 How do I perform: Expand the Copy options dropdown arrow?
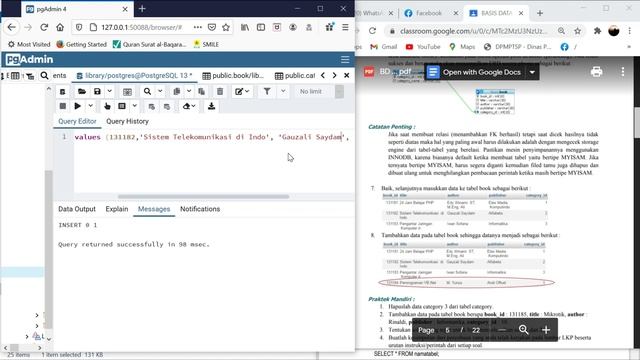(189, 91)
